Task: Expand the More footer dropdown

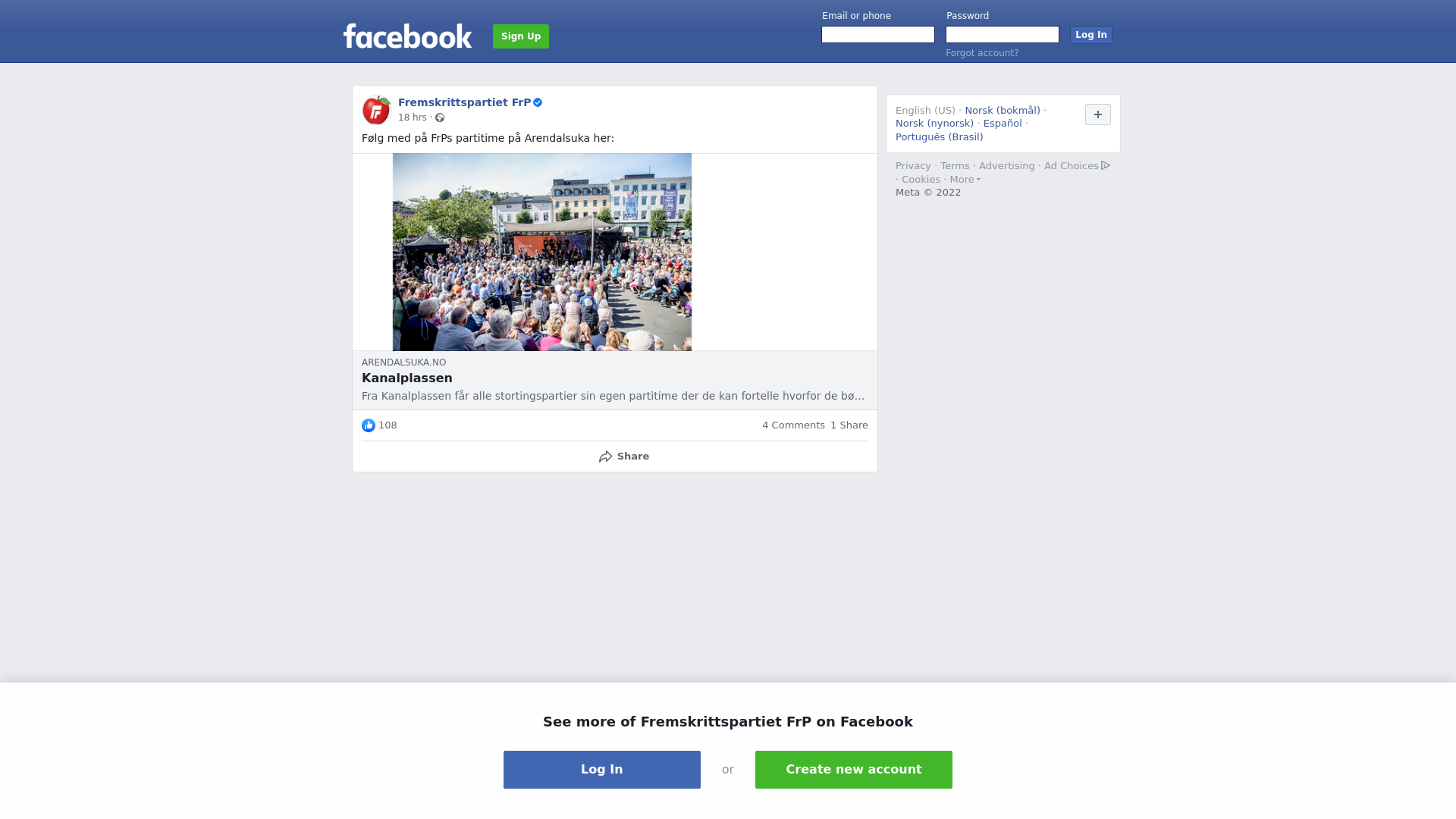Action: [965, 180]
